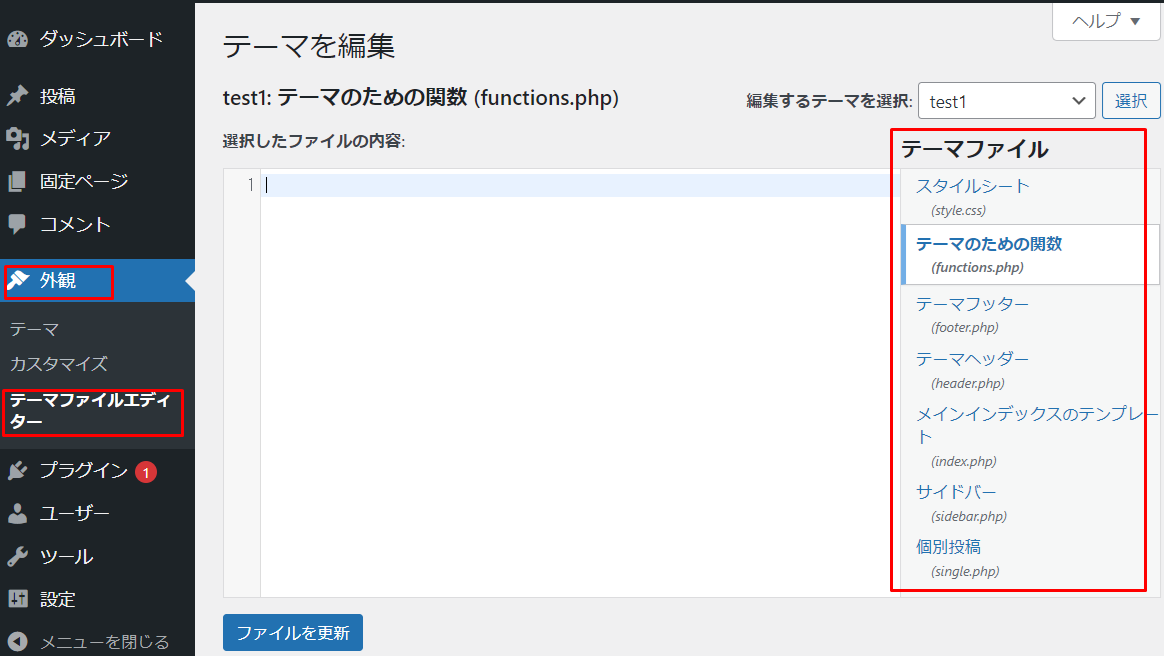Viewport: 1164px width, 656px height.
Task: Click the sliders icon beside 設定
Action: click(17, 598)
